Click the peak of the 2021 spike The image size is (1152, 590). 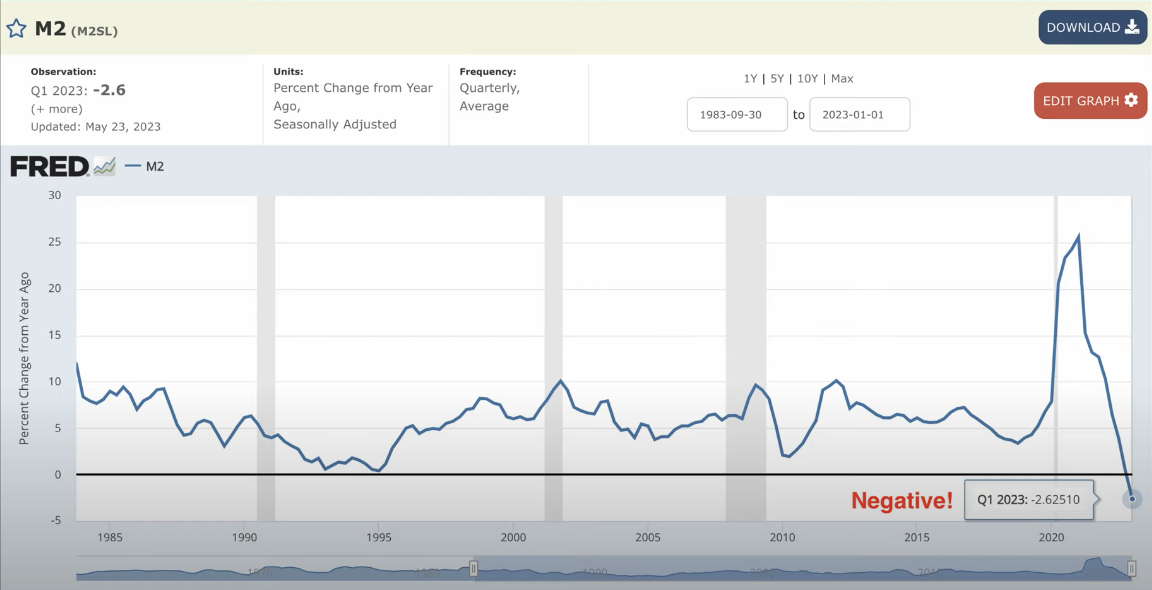(1078, 237)
